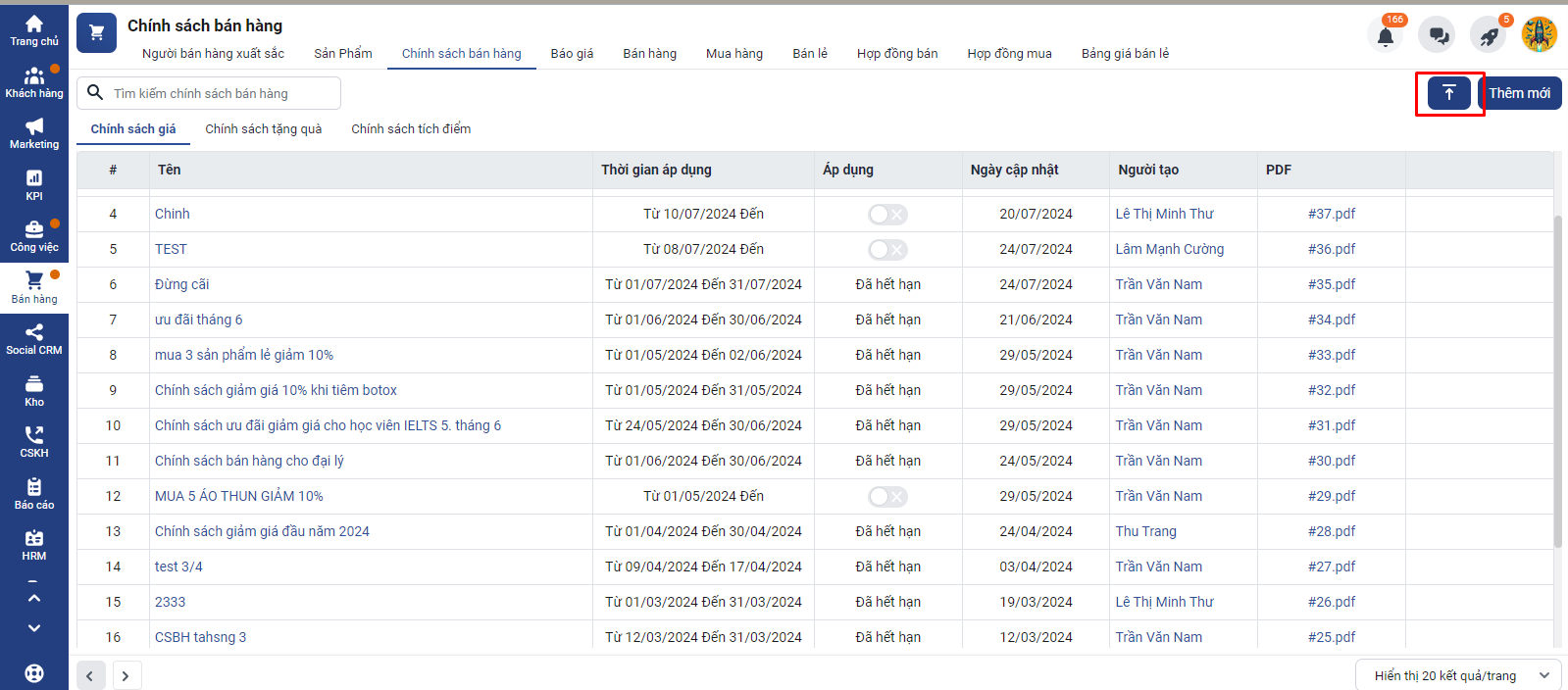The width and height of the screenshot is (1568, 690).
Task: Open the chat messages icon
Action: tap(1438, 36)
